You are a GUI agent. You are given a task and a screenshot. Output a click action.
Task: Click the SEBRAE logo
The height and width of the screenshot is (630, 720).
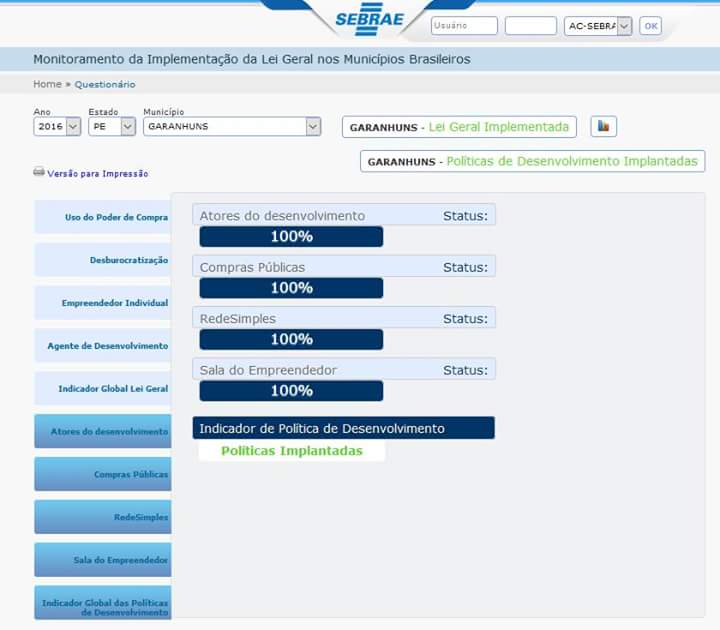coord(369,19)
